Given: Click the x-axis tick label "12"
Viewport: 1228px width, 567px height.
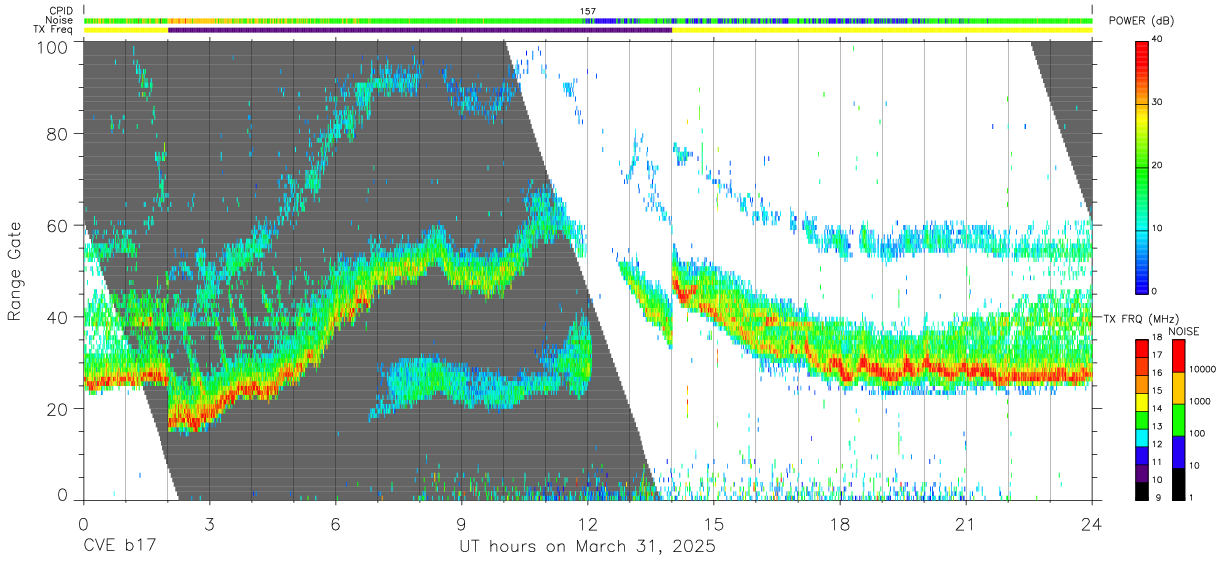Looking at the screenshot, I should [588, 525].
